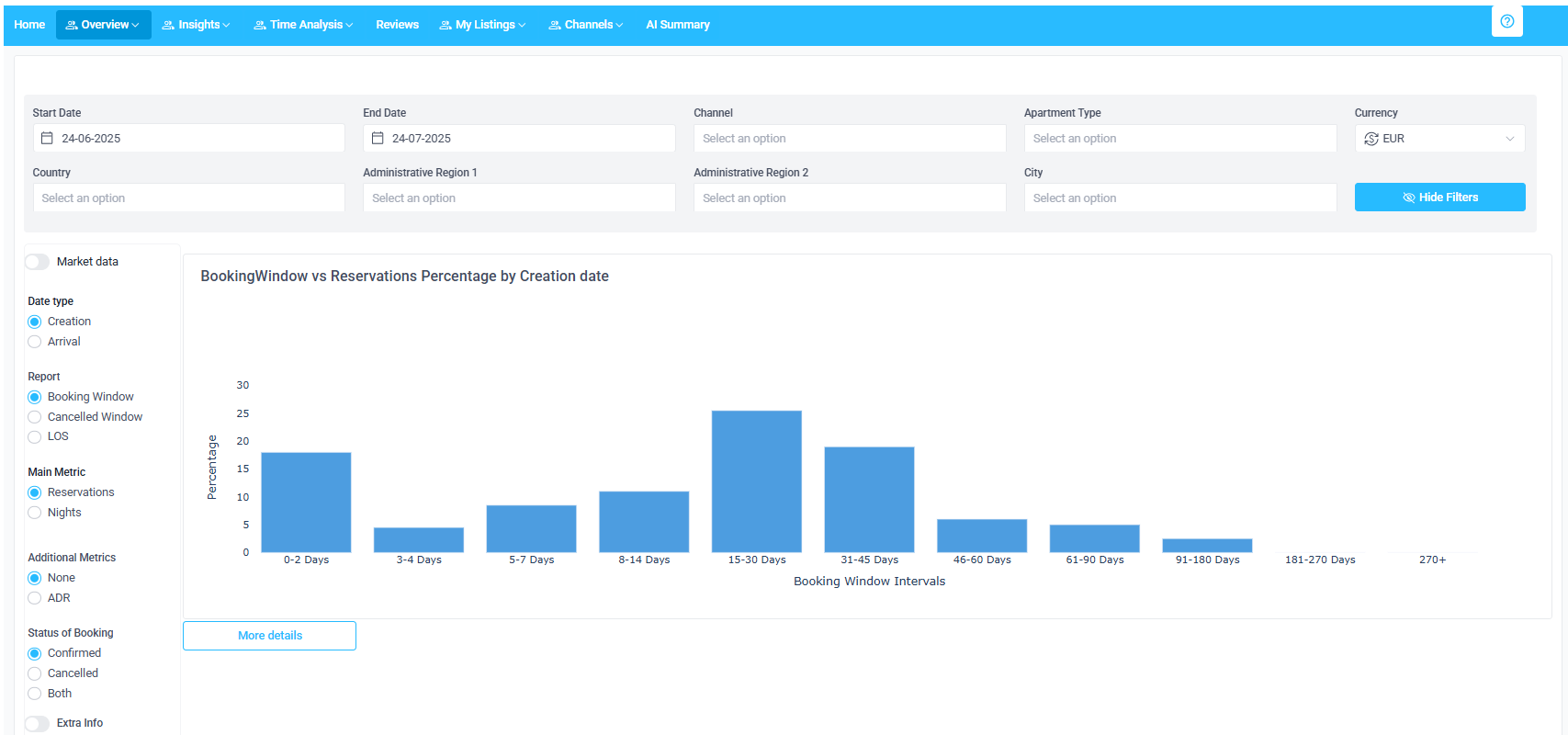1568x735 pixels.
Task: Click the people icon beside Channels
Action: [x=555, y=25]
